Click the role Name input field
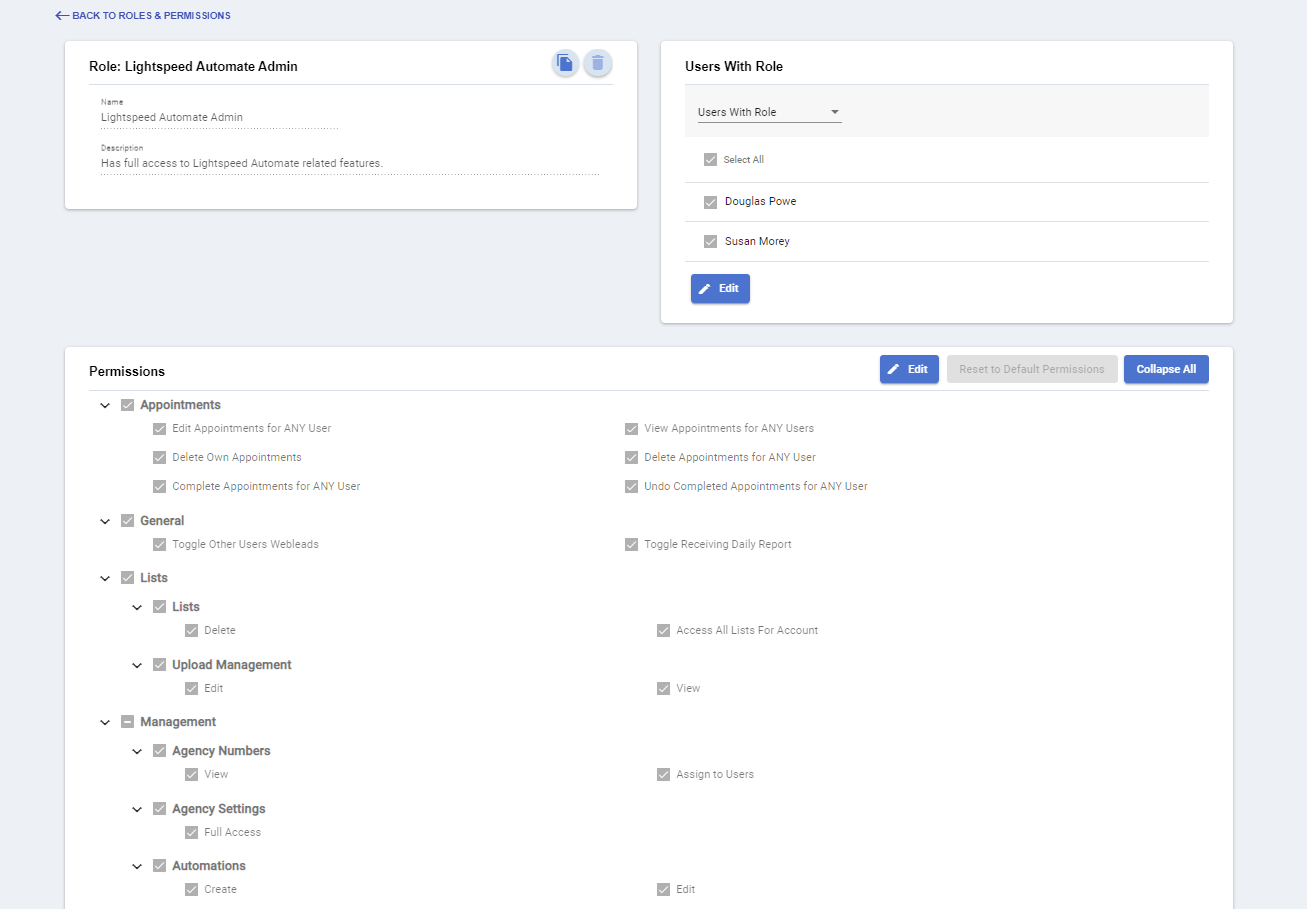Viewport: 1307px width, 909px height. tap(219, 118)
